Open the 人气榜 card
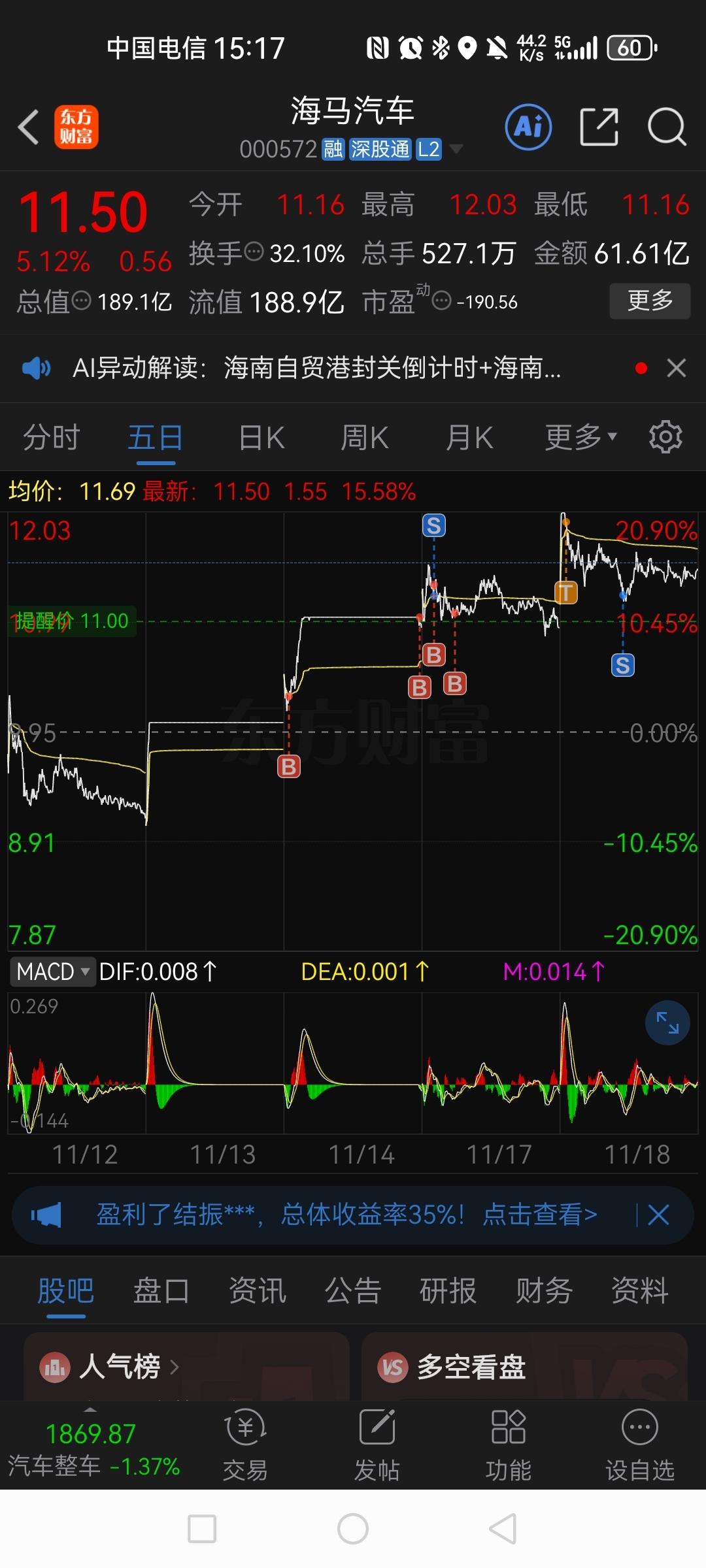Viewport: 706px width, 1568px height. (x=186, y=1367)
